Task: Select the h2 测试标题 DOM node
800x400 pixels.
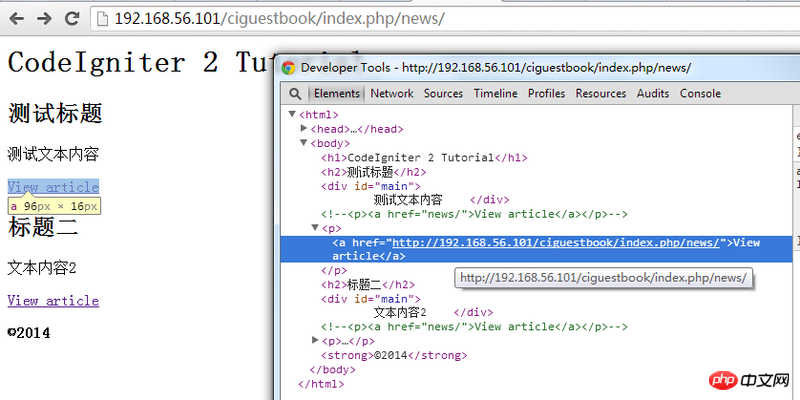Action: pyautogui.click(x=373, y=172)
